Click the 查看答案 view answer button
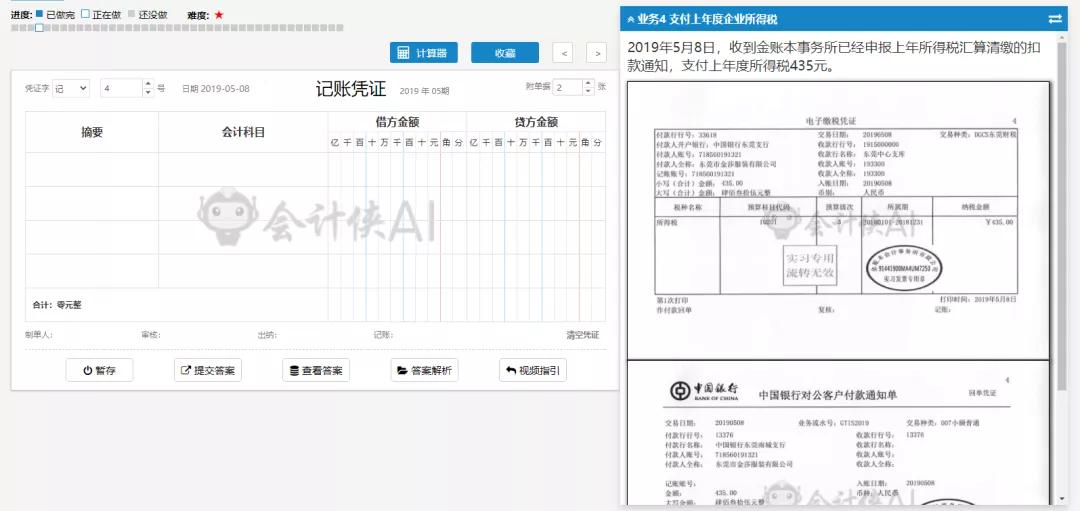This screenshot has height=511, width=1080. (x=316, y=371)
